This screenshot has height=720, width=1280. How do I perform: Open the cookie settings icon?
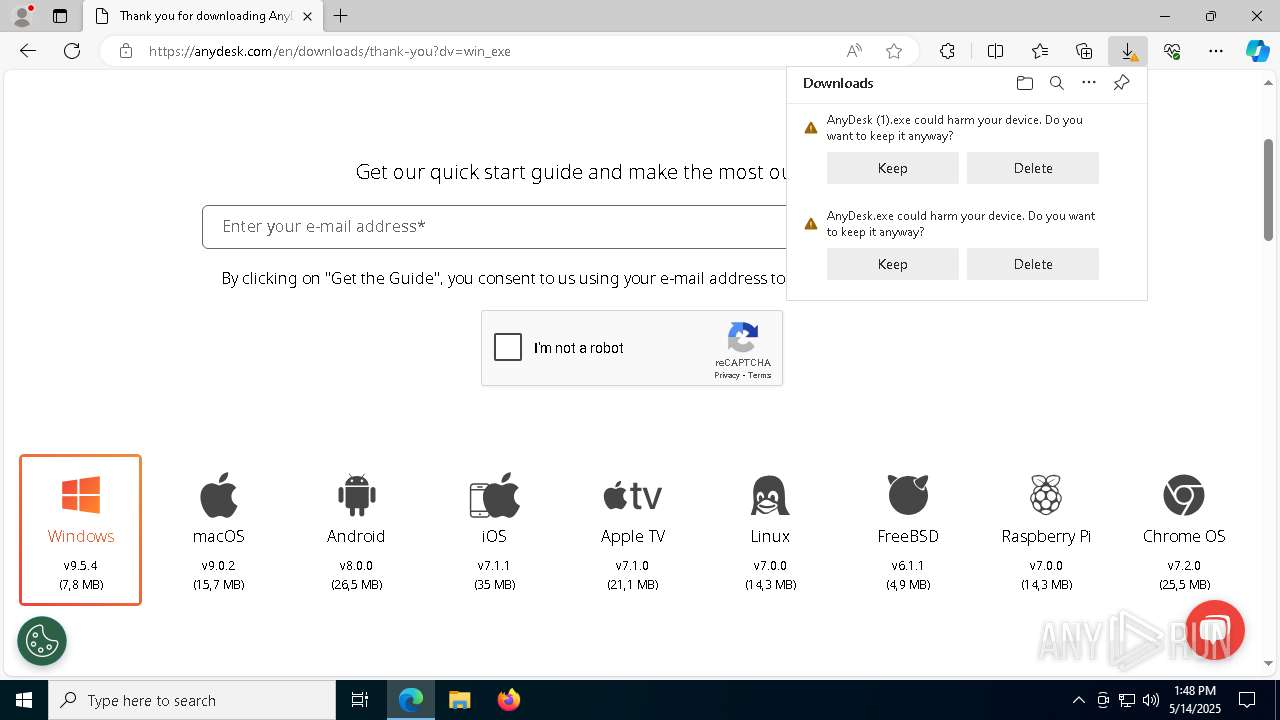[42, 641]
